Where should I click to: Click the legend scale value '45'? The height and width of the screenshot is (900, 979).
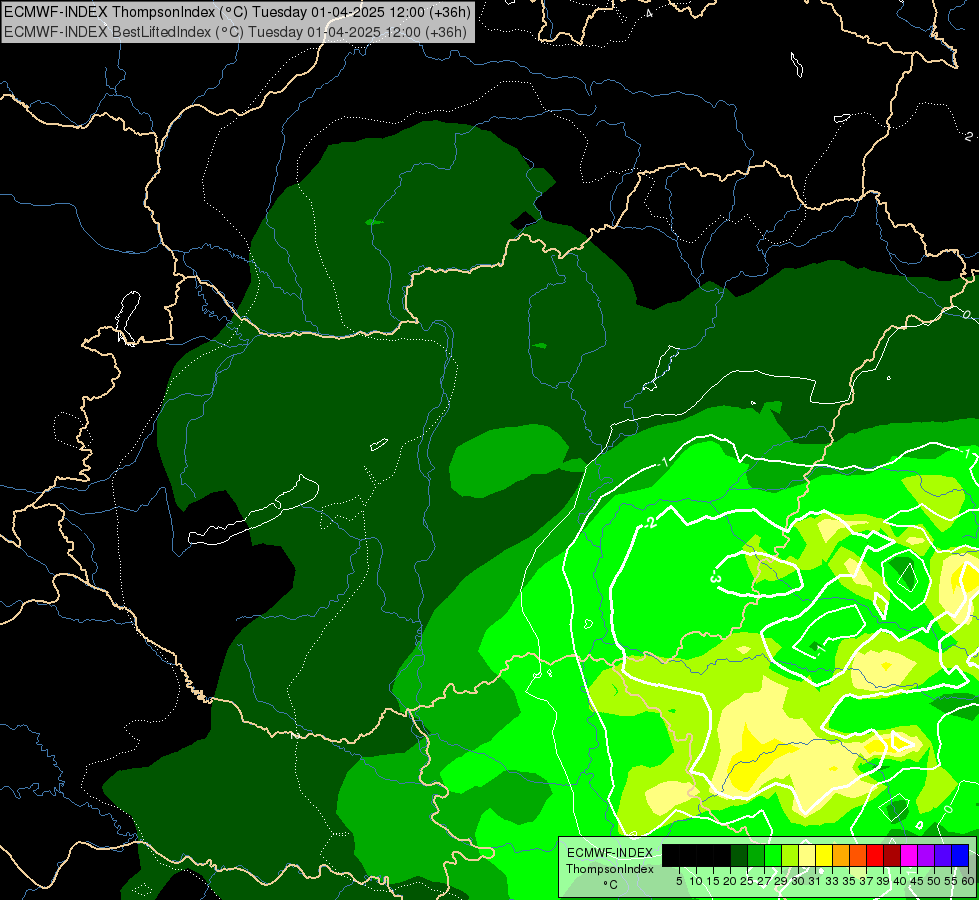917,881
